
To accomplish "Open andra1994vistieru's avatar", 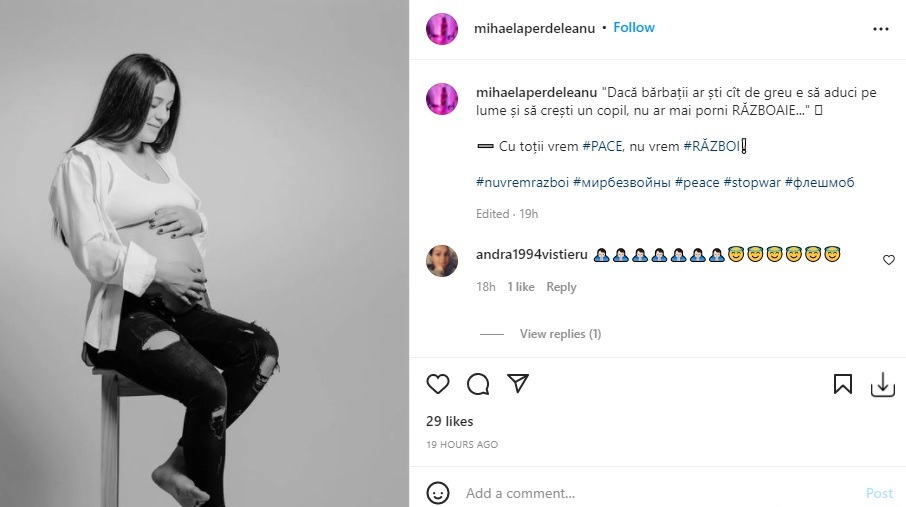I will point(442,260).
